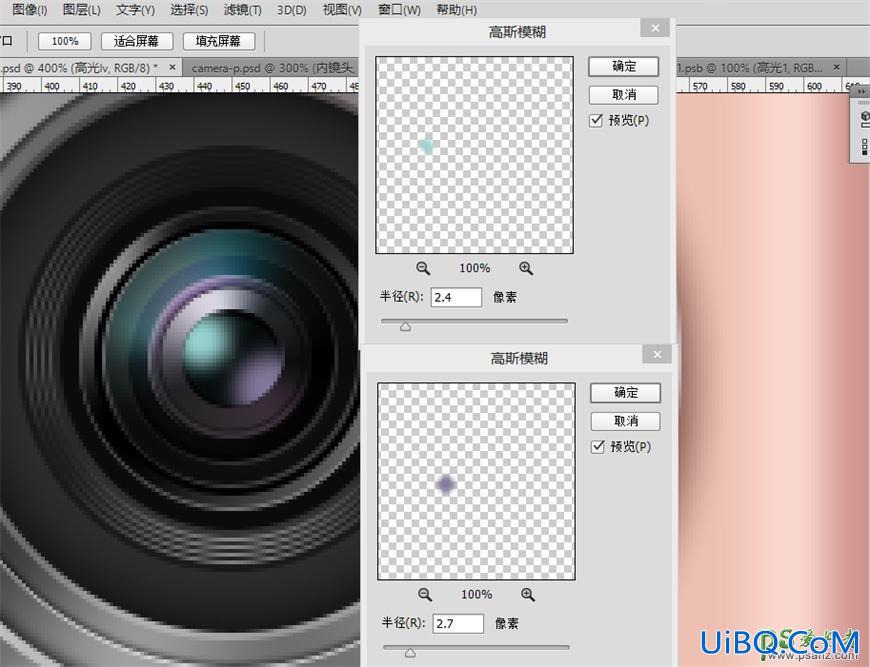The height and width of the screenshot is (667, 870).
Task: Toggle 预览(P) checkbox in lower dialog
Action: point(598,447)
